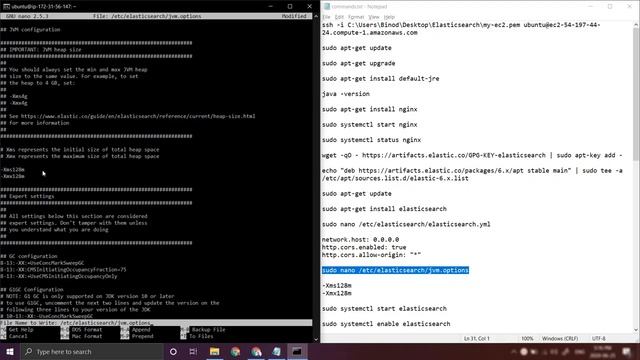
Task: Open the notification center icon
Action: pyautogui.click(x=627, y=351)
